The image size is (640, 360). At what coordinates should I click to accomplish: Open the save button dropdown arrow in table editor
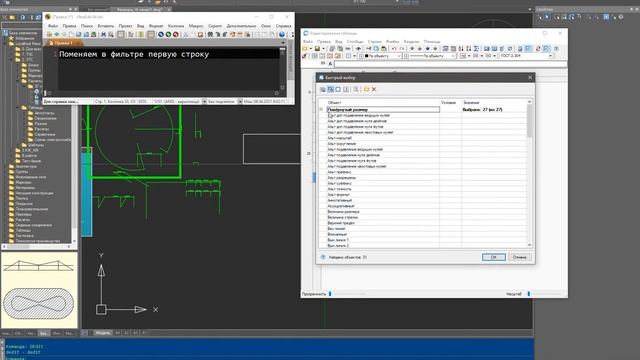pos(323,49)
